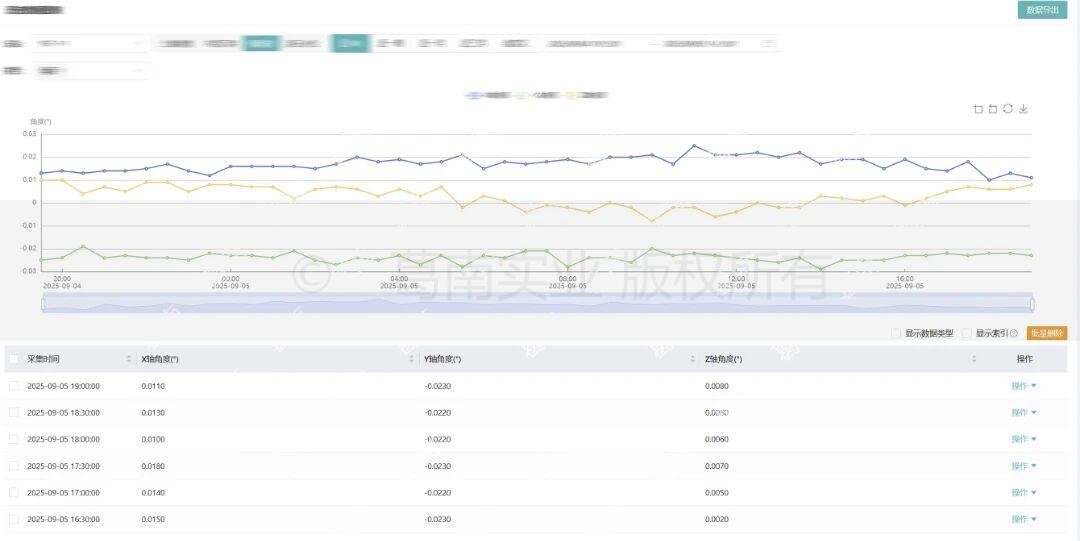
Task: Open 操作 dropdown for the 16:30:00 row
Action: 1023,519
